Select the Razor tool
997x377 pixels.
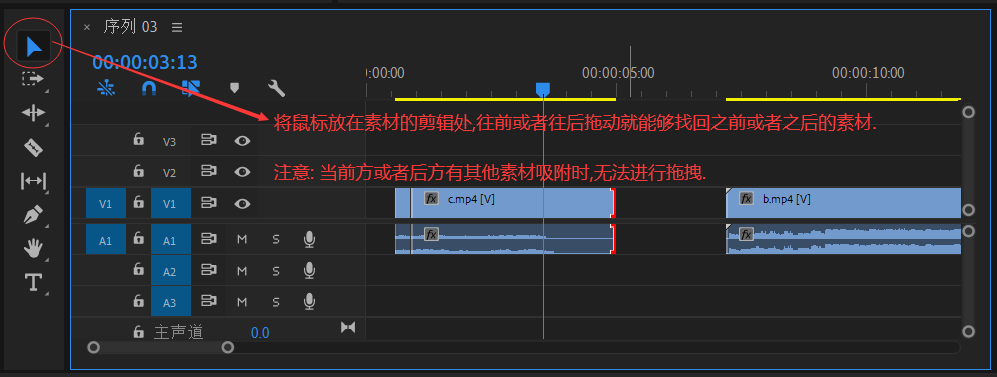(33, 148)
